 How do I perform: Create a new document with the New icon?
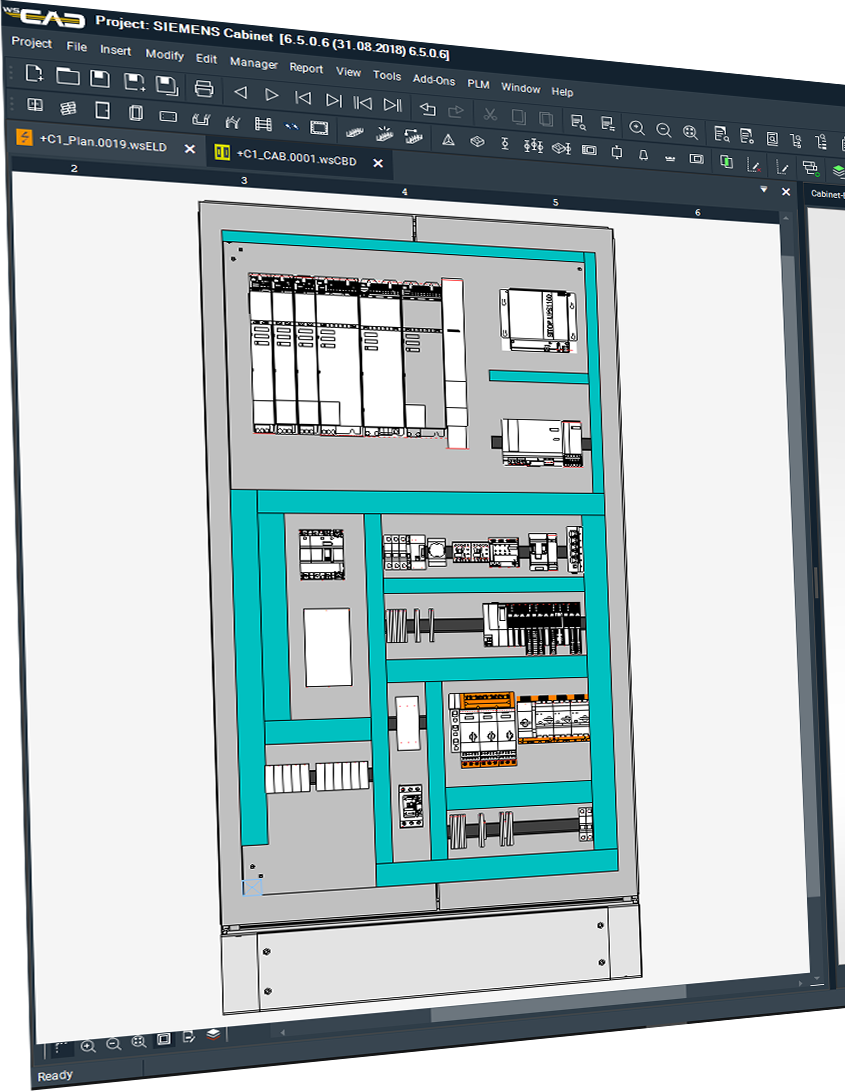point(33,73)
